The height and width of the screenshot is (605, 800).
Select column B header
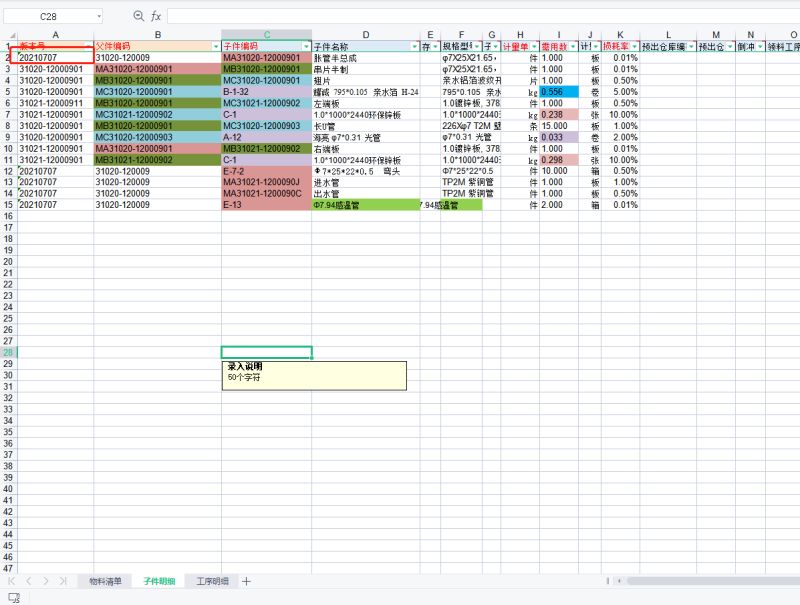158,35
